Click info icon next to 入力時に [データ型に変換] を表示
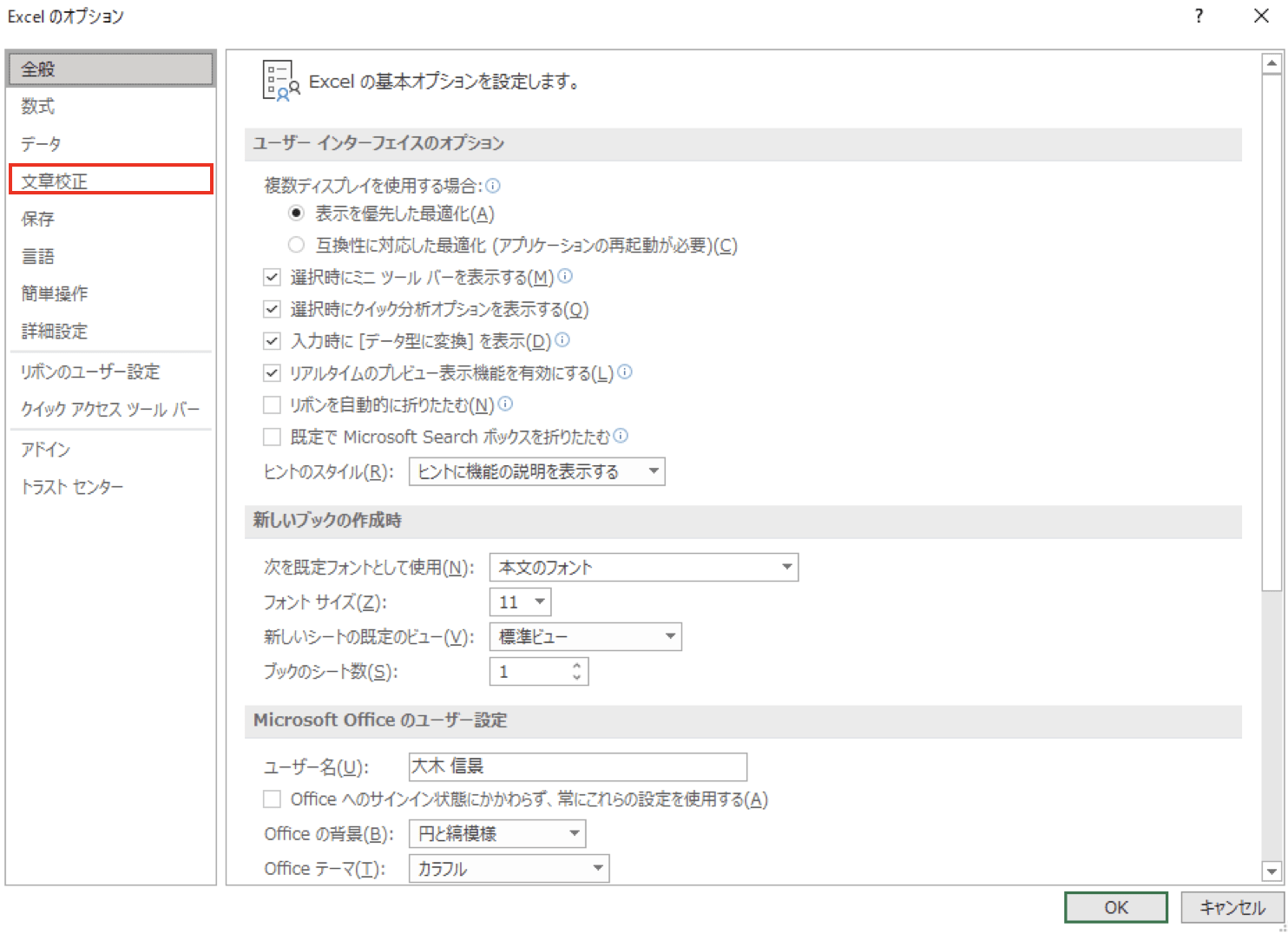This screenshot has width=1288, height=934. (x=562, y=340)
